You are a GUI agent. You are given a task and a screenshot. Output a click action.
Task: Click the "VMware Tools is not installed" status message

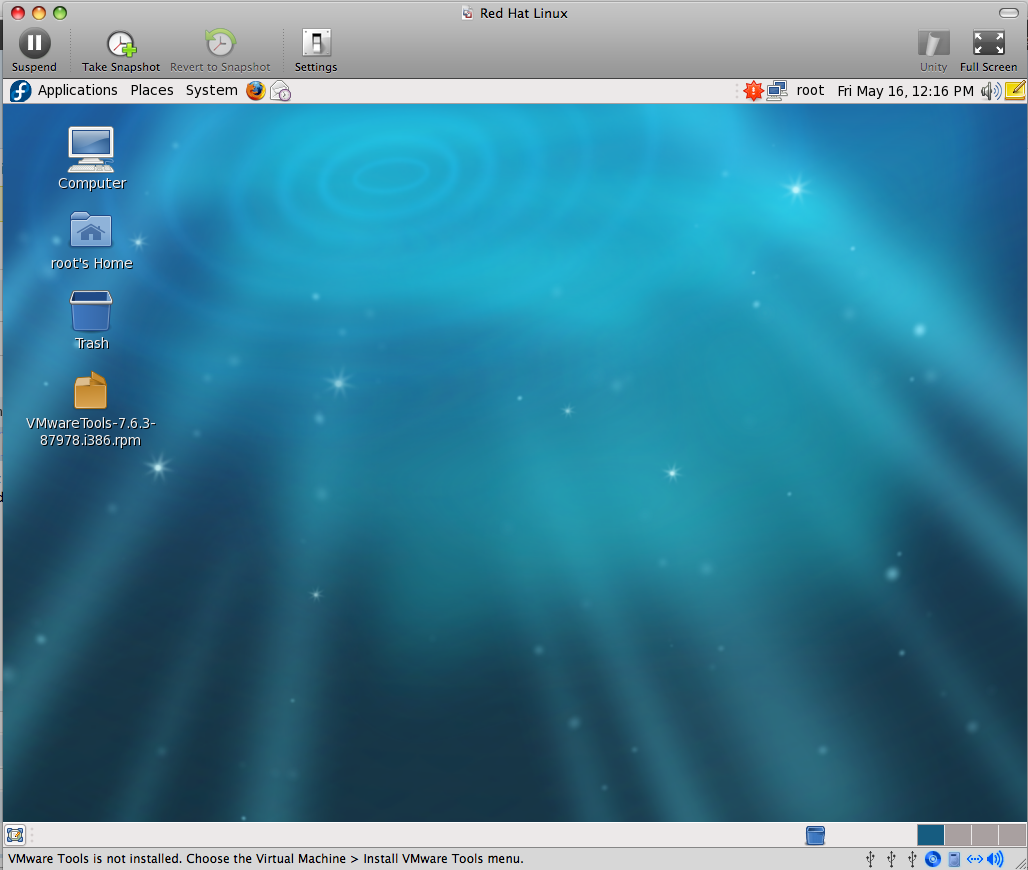click(266, 859)
